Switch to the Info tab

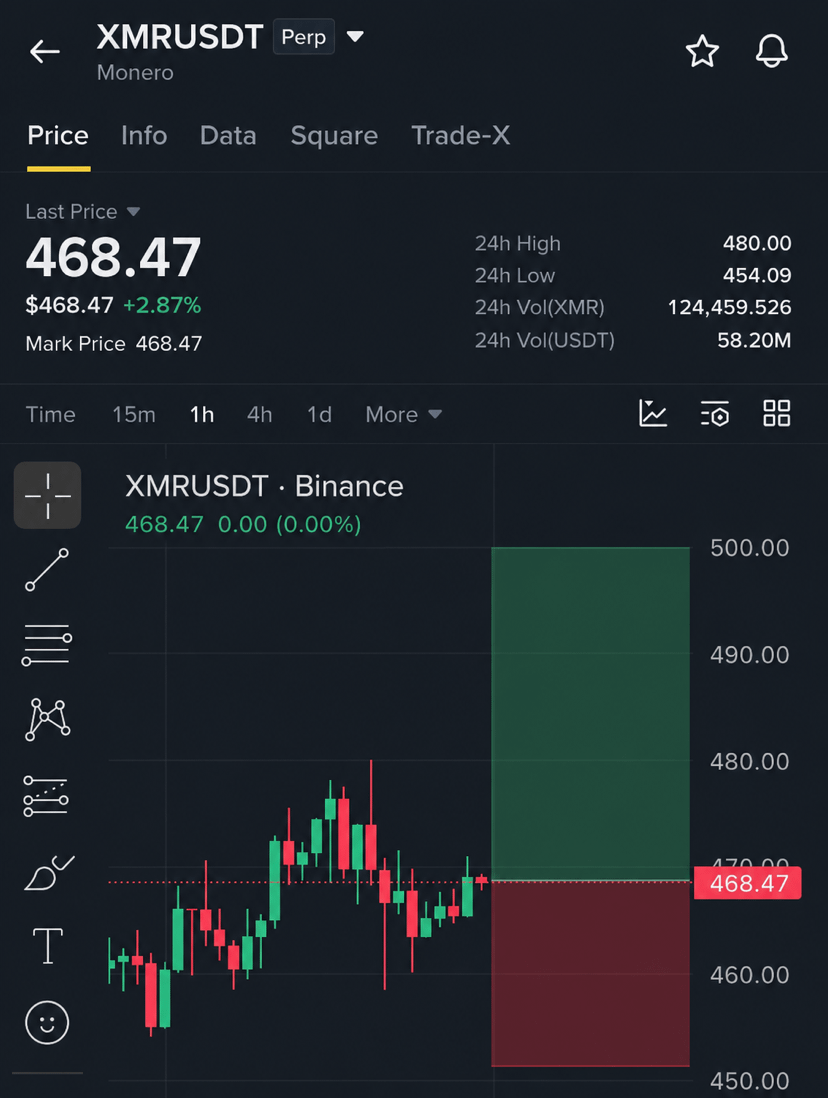[x=144, y=135]
